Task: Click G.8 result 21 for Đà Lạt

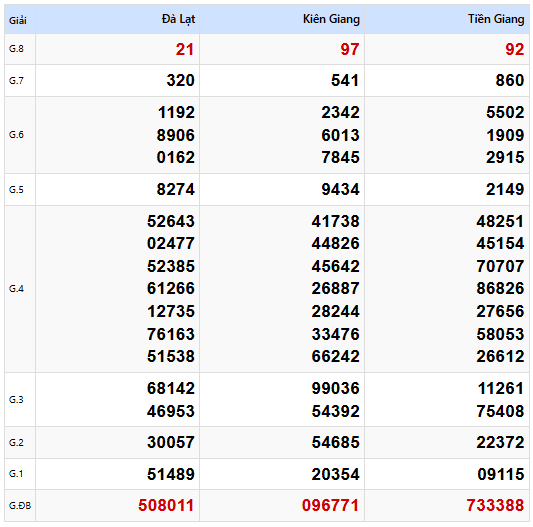Action: point(185,49)
